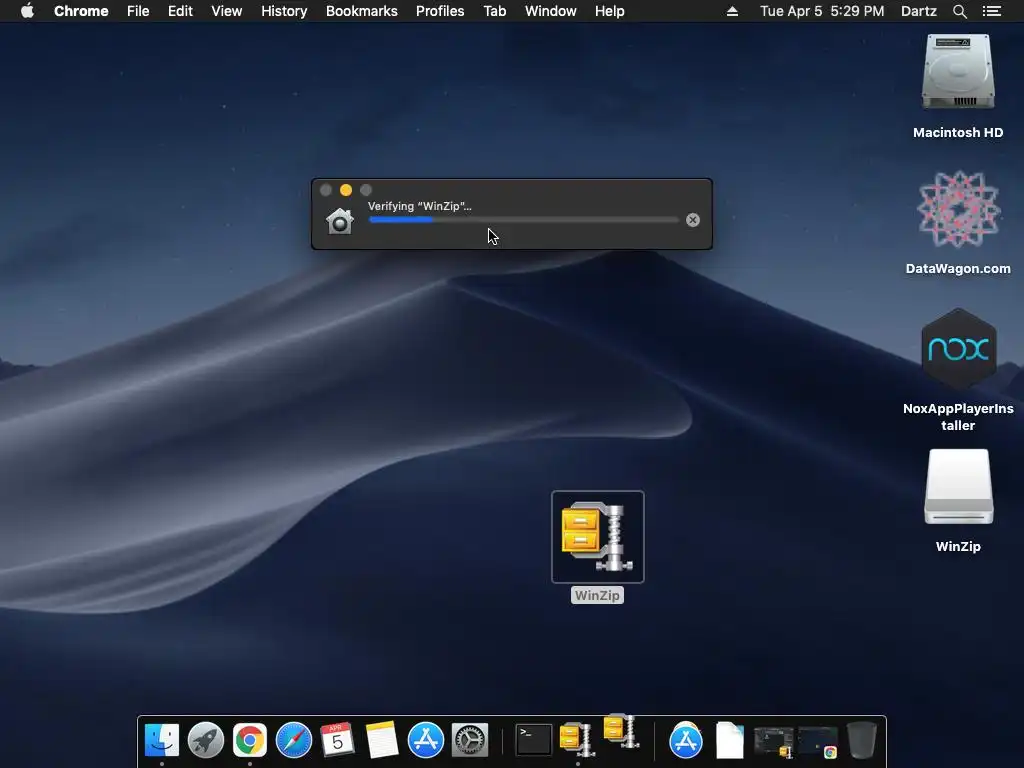
Task: Select the Macintosh HD drive icon
Action: pos(958,72)
